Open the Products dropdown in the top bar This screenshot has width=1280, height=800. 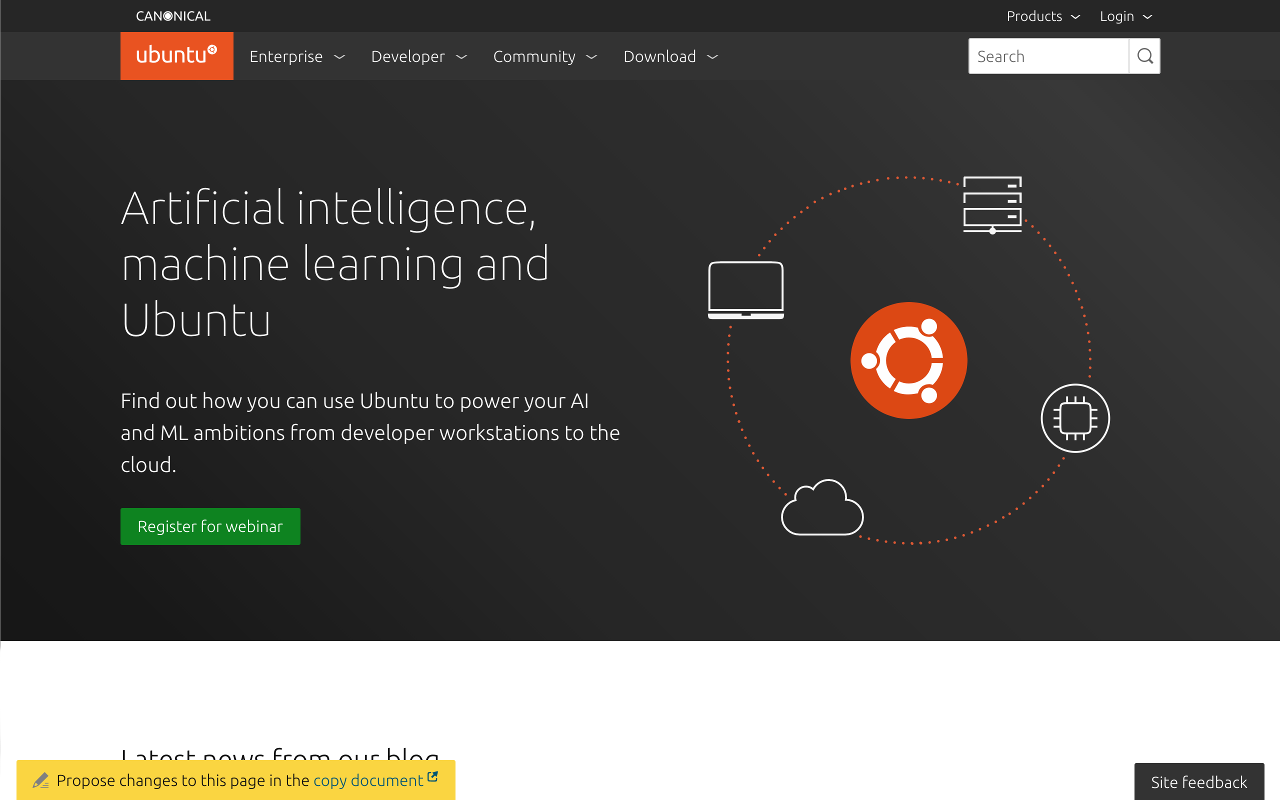point(1043,16)
